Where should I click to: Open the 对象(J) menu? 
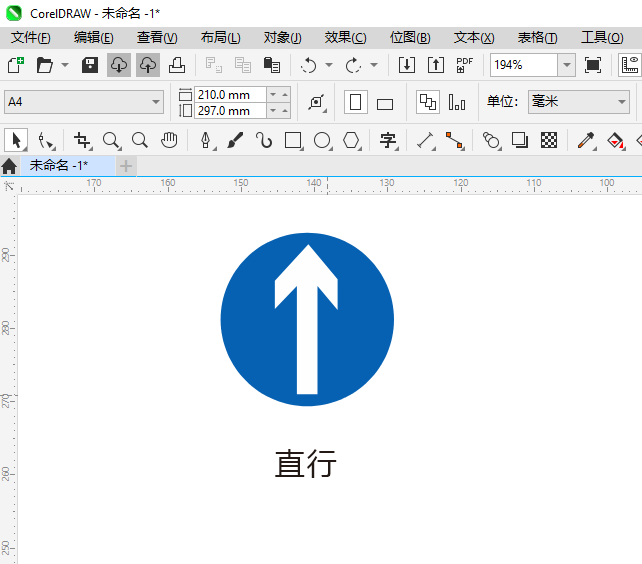pyautogui.click(x=283, y=38)
